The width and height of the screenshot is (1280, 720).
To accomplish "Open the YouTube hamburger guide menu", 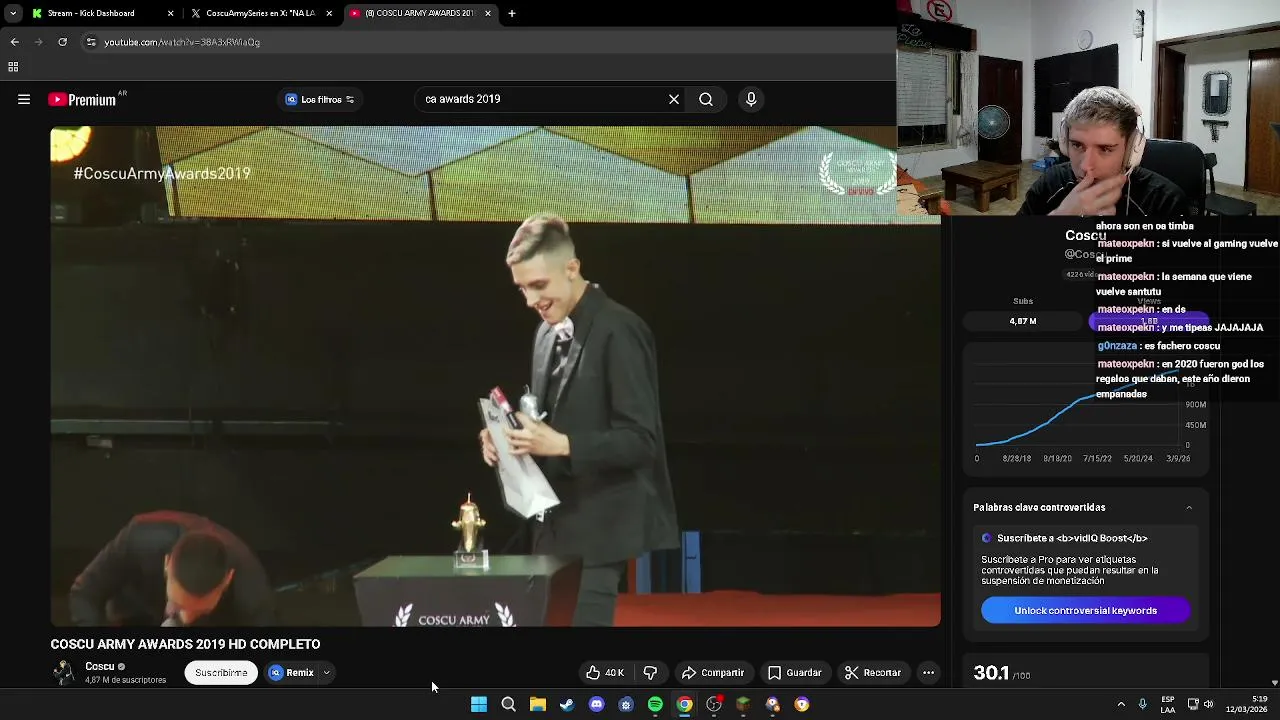I will pos(24,99).
